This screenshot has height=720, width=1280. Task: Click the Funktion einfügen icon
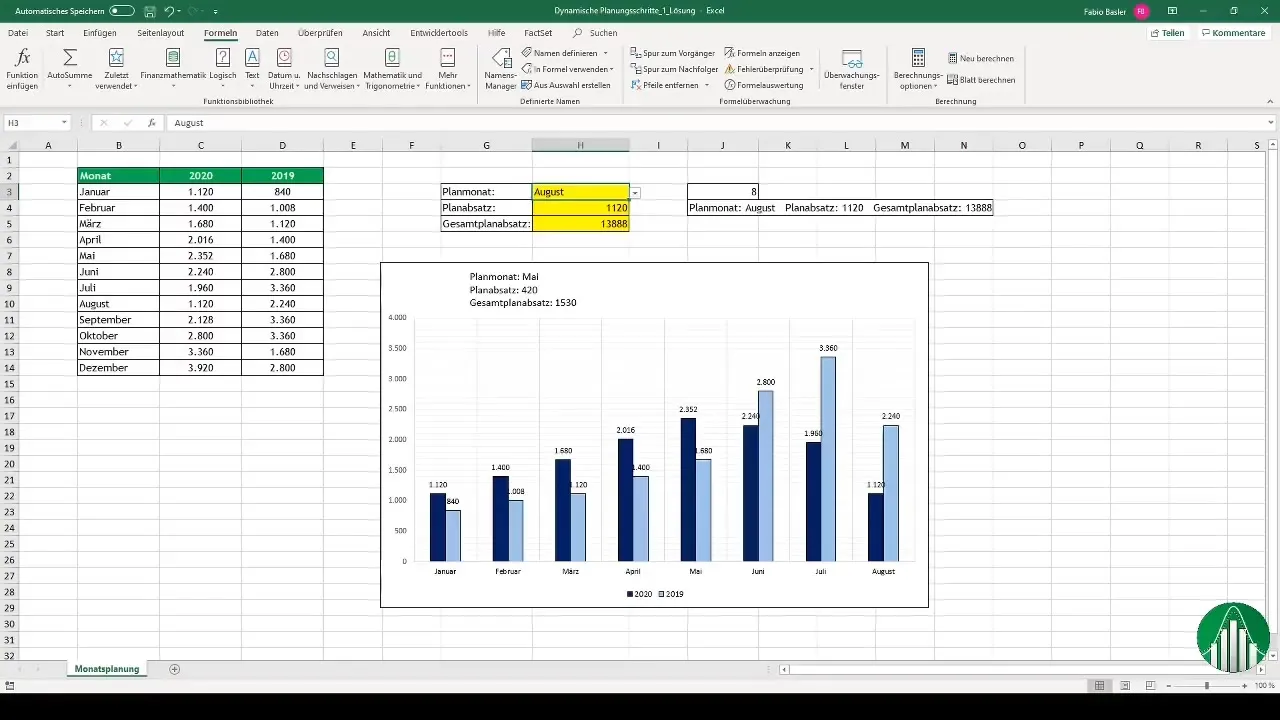tap(23, 58)
